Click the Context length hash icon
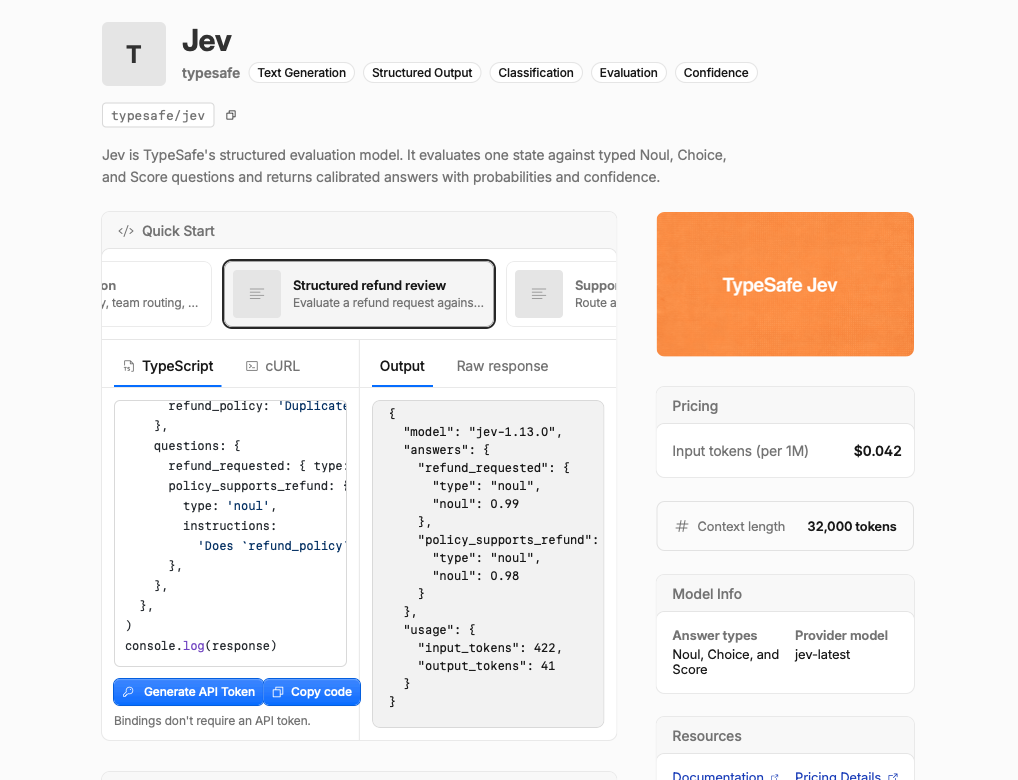 click(682, 526)
